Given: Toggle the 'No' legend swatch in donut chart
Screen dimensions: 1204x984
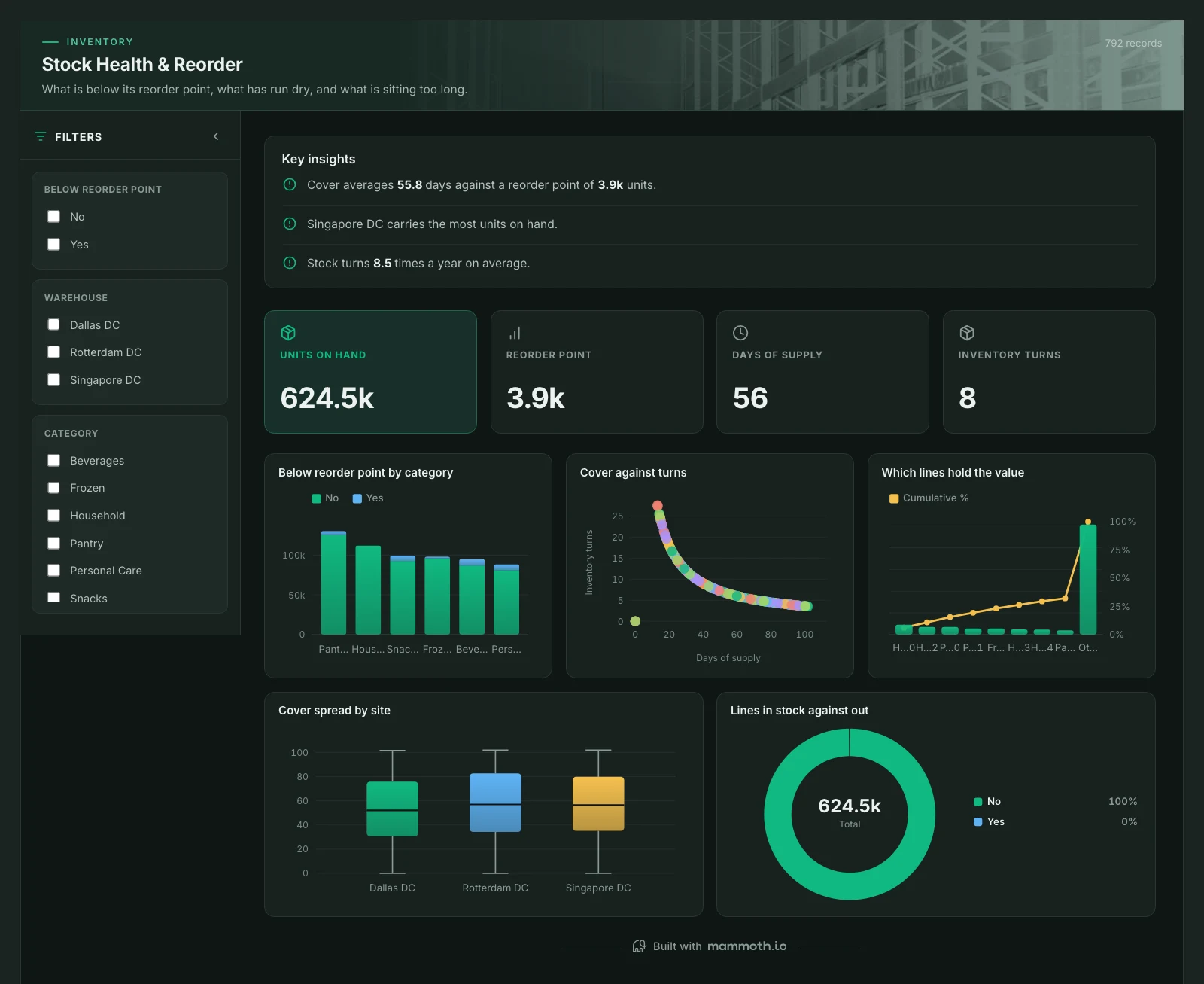Looking at the screenshot, I should click(x=978, y=802).
